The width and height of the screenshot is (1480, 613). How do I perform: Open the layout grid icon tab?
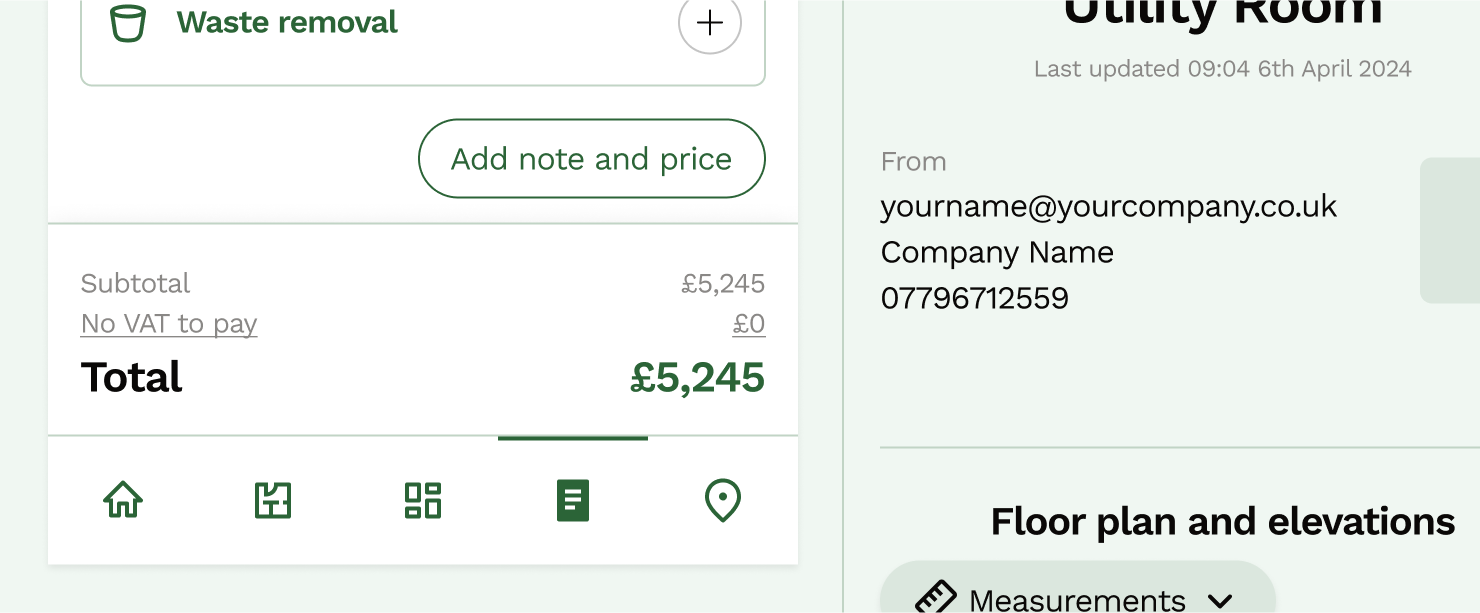[423, 499]
